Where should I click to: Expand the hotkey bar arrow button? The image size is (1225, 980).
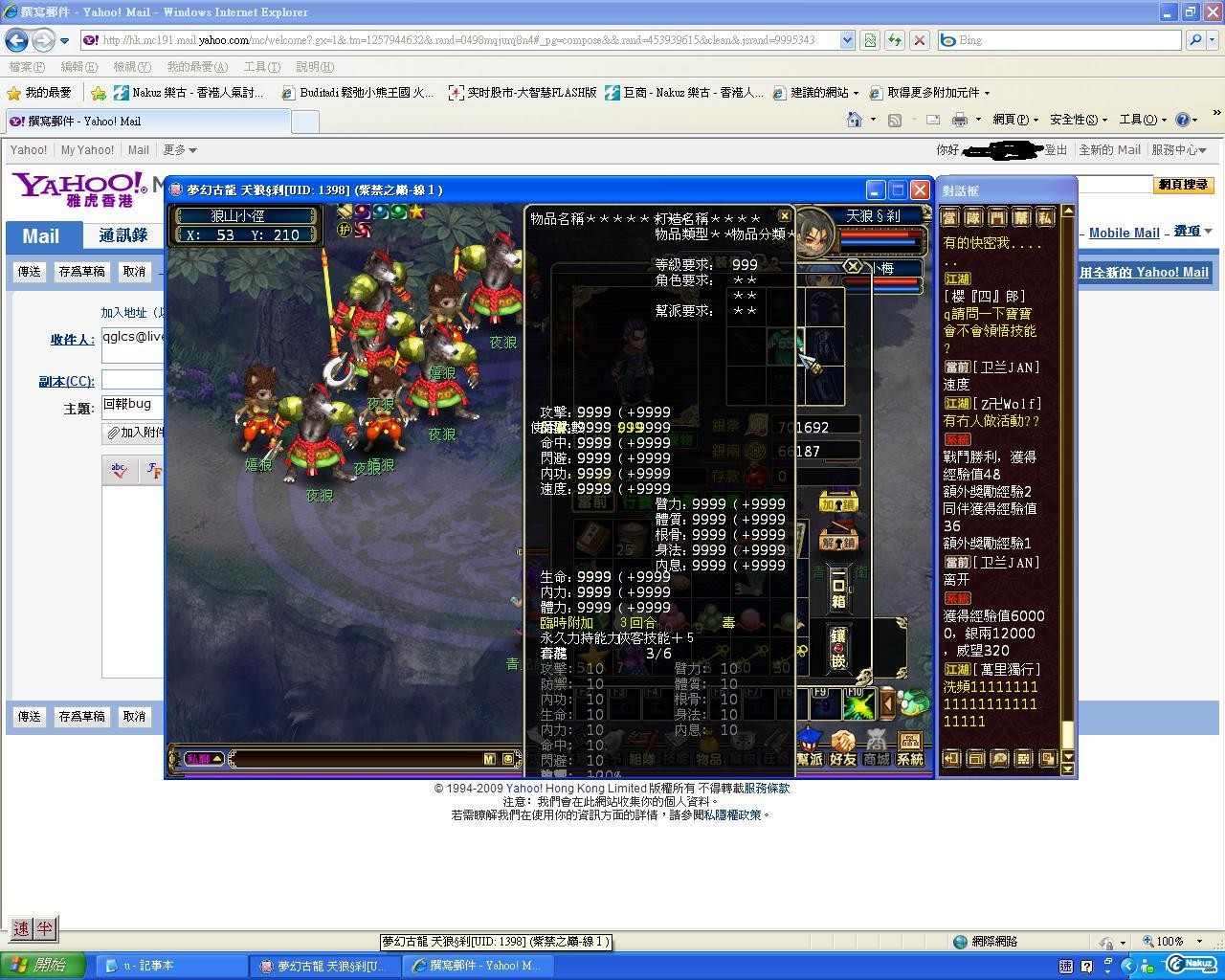coord(887,704)
